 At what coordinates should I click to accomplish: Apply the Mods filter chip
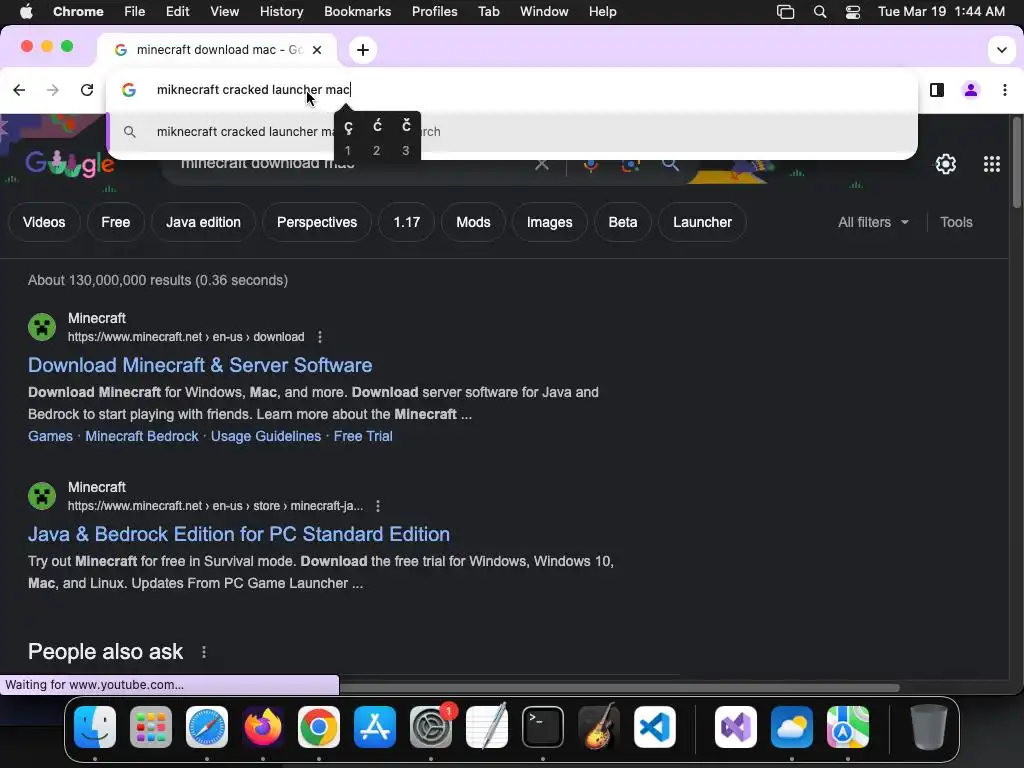coord(473,223)
